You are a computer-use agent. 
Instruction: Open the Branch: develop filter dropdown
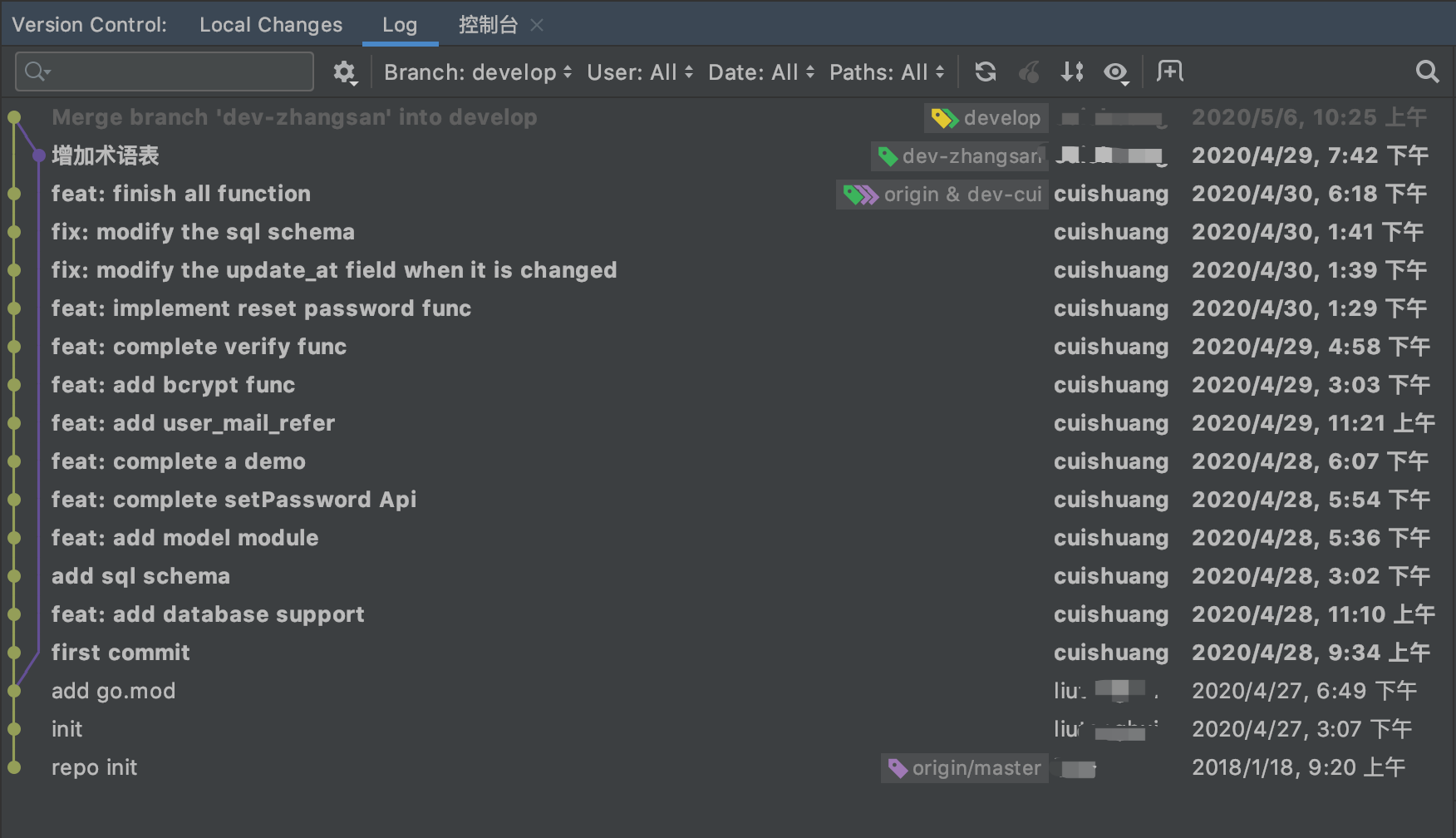477,73
